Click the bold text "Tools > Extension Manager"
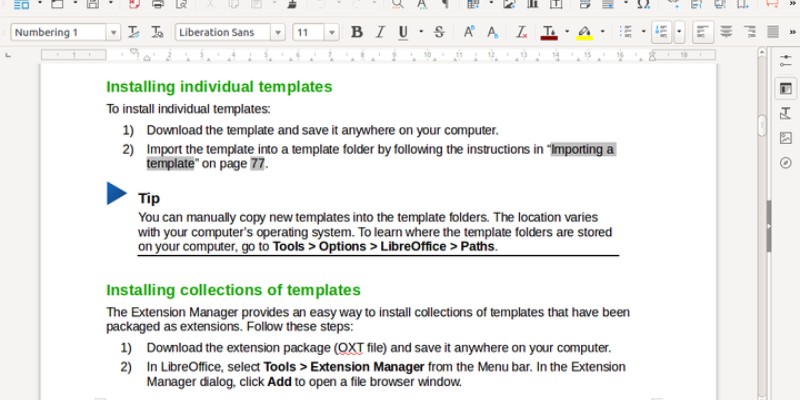Viewport: 800px width, 400px height. coord(344,367)
